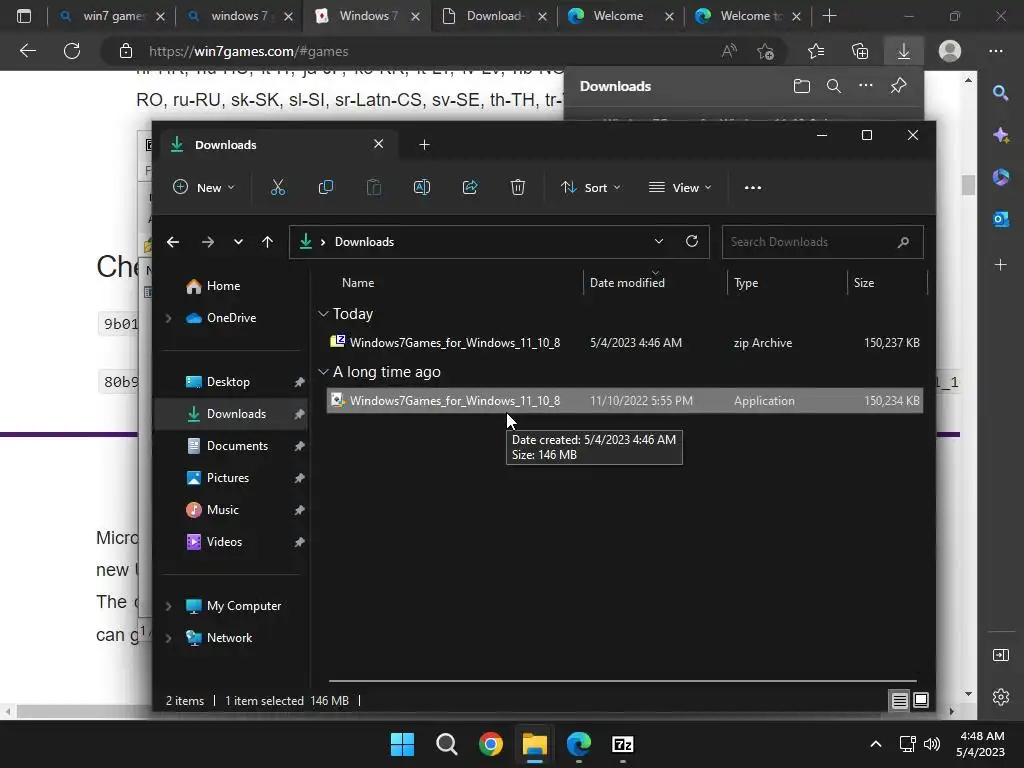Image resolution: width=1024 pixels, height=768 pixels.
Task: Open the See more ellipsis in Explorer toolbar
Action: (752, 187)
